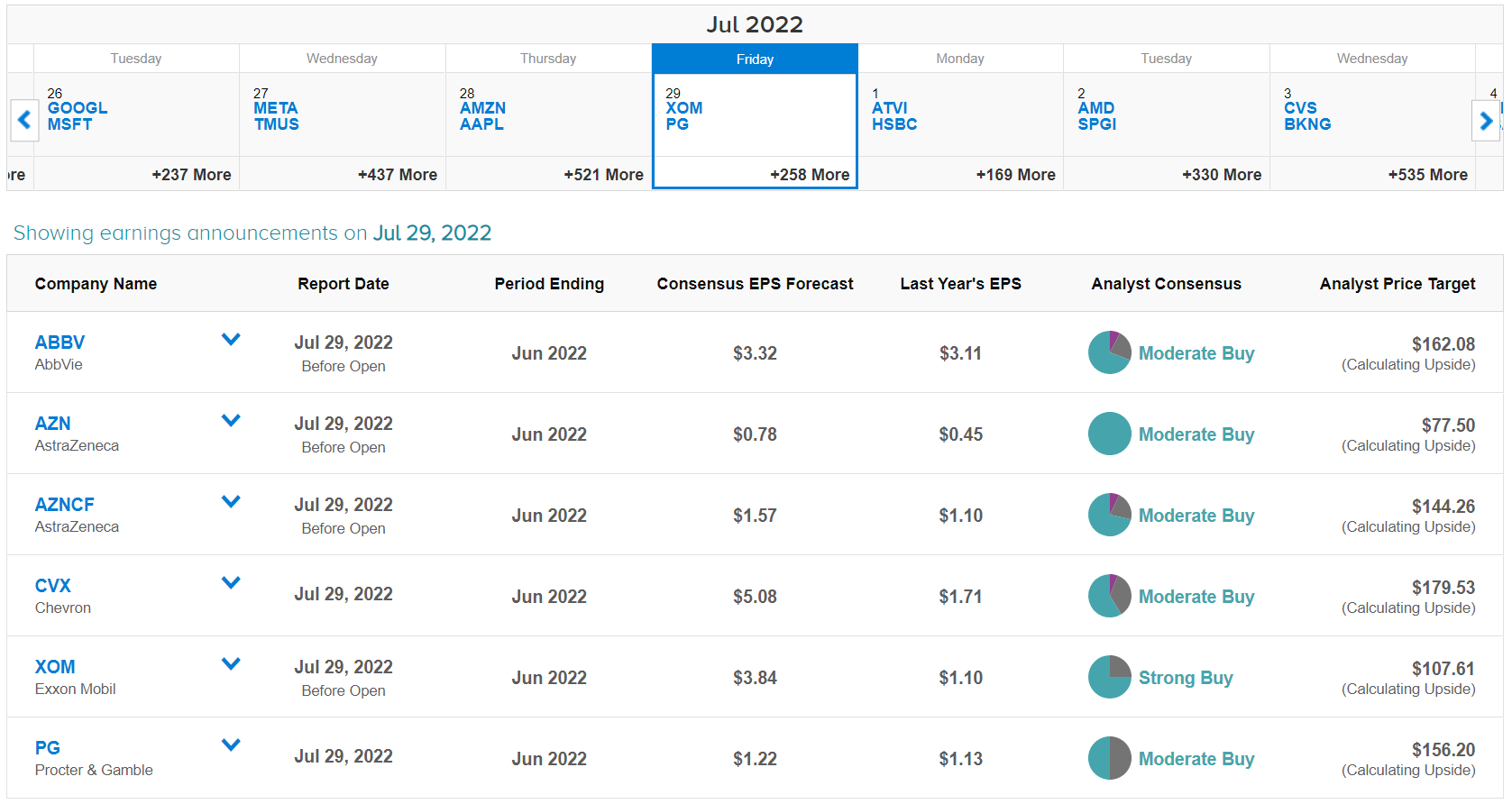Expand the CVX row chevron
1512x804 pixels.
pyautogui.click(x=231, y=583)
